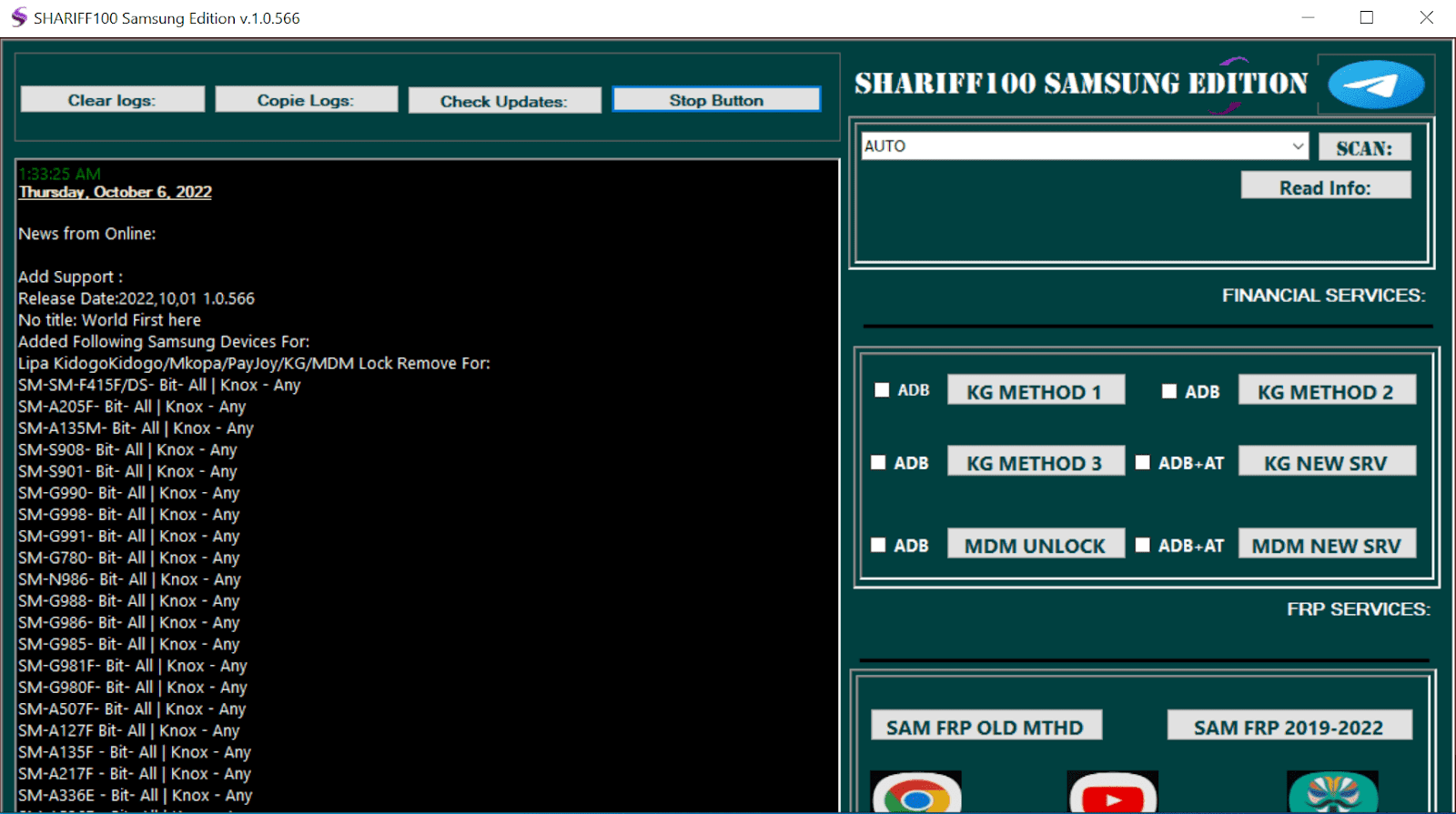Click the News from Online: log line
This screenshot has height=814, width=1456.
click(x=87, y=234)
